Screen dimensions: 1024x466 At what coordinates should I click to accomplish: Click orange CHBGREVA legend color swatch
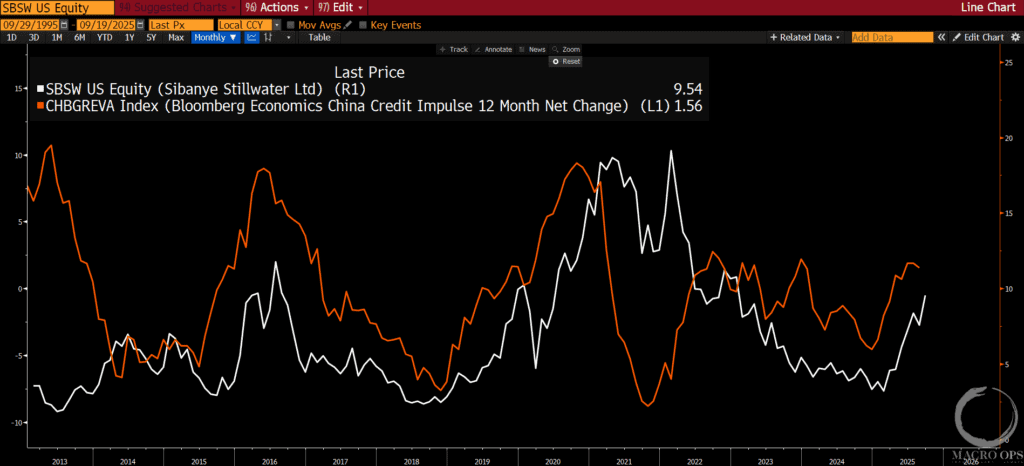(41, 106)
